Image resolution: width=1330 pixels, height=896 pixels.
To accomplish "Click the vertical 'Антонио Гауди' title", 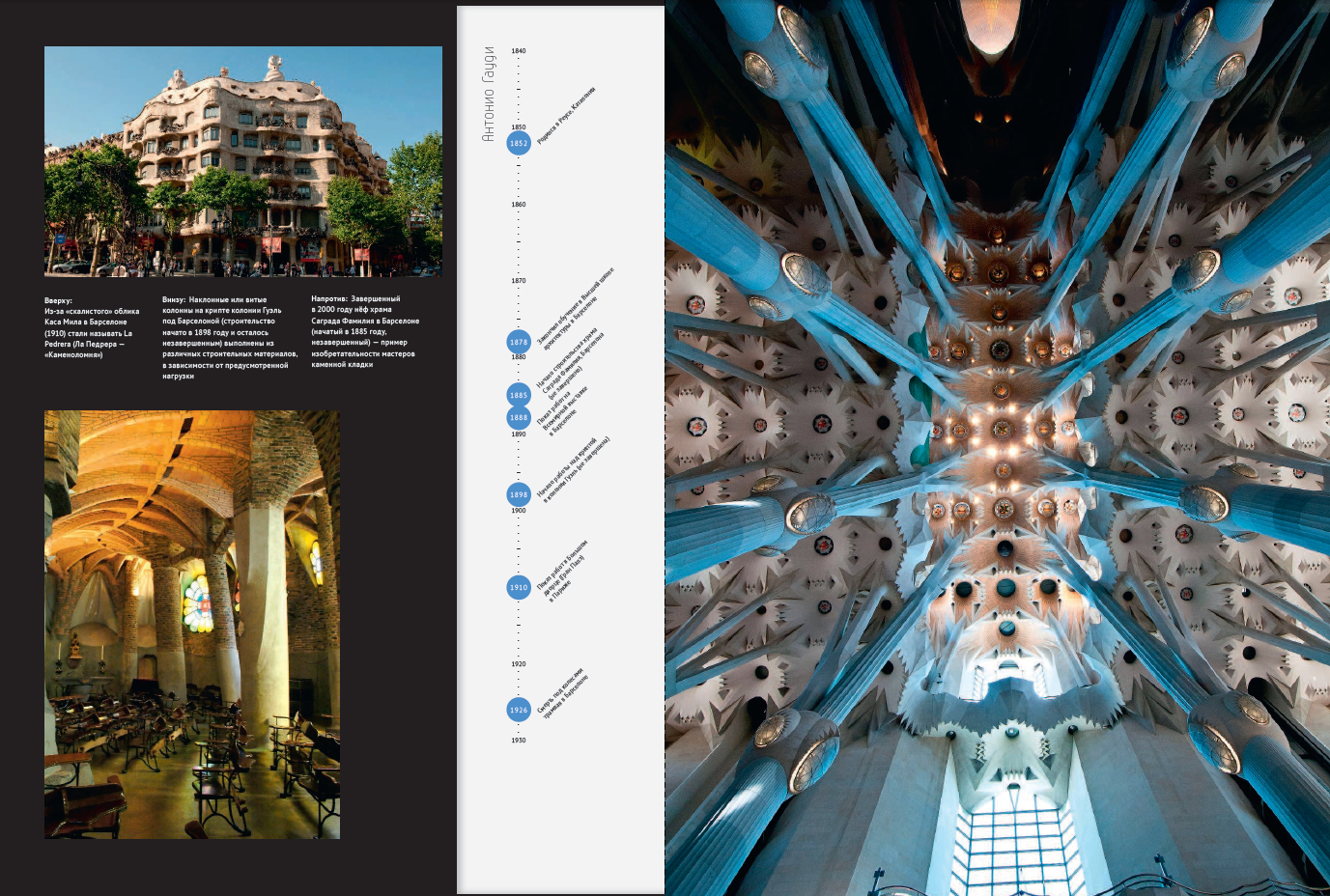I will (x=488, y=95).
